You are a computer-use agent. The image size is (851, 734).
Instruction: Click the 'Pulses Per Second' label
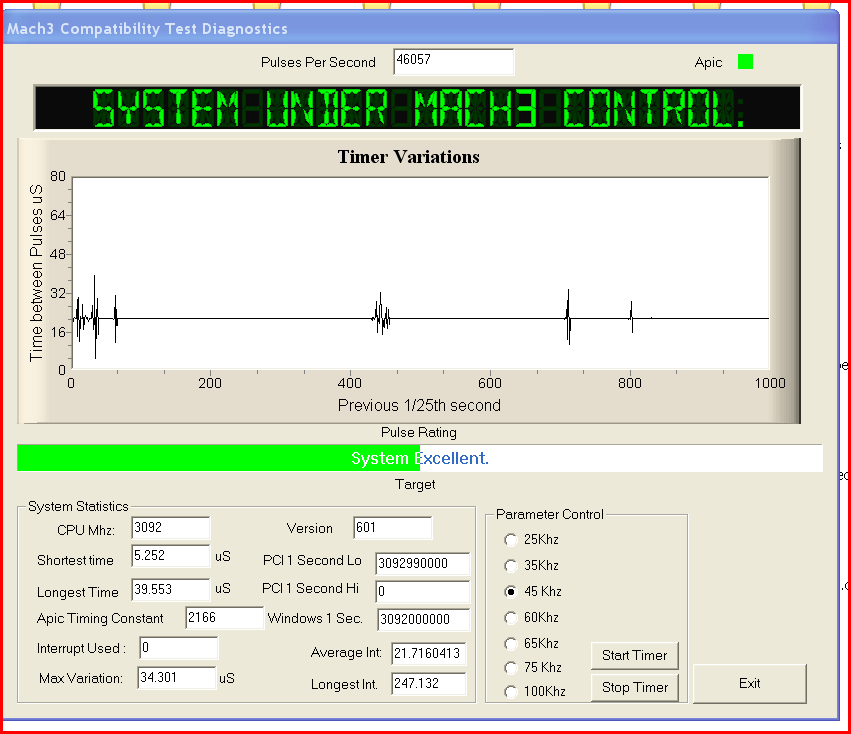pyautogui.click(x=318, y=62)
